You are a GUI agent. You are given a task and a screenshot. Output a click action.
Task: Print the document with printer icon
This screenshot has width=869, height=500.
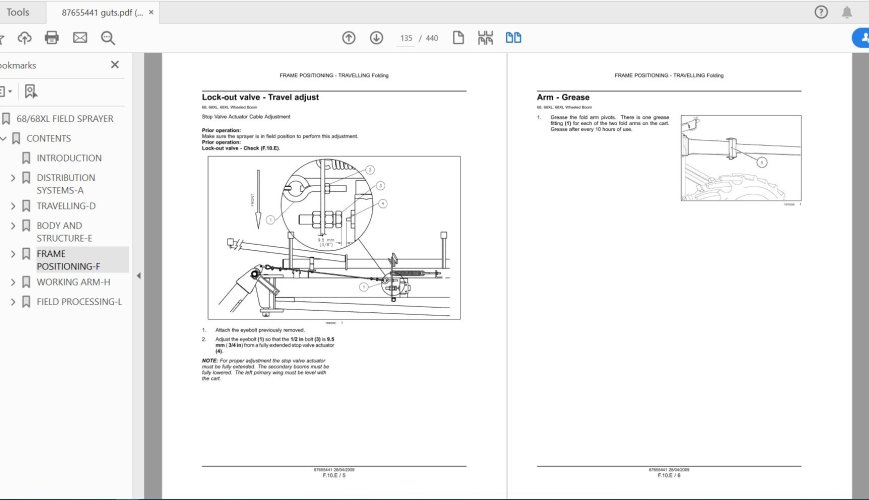click(x=52, y=38)
